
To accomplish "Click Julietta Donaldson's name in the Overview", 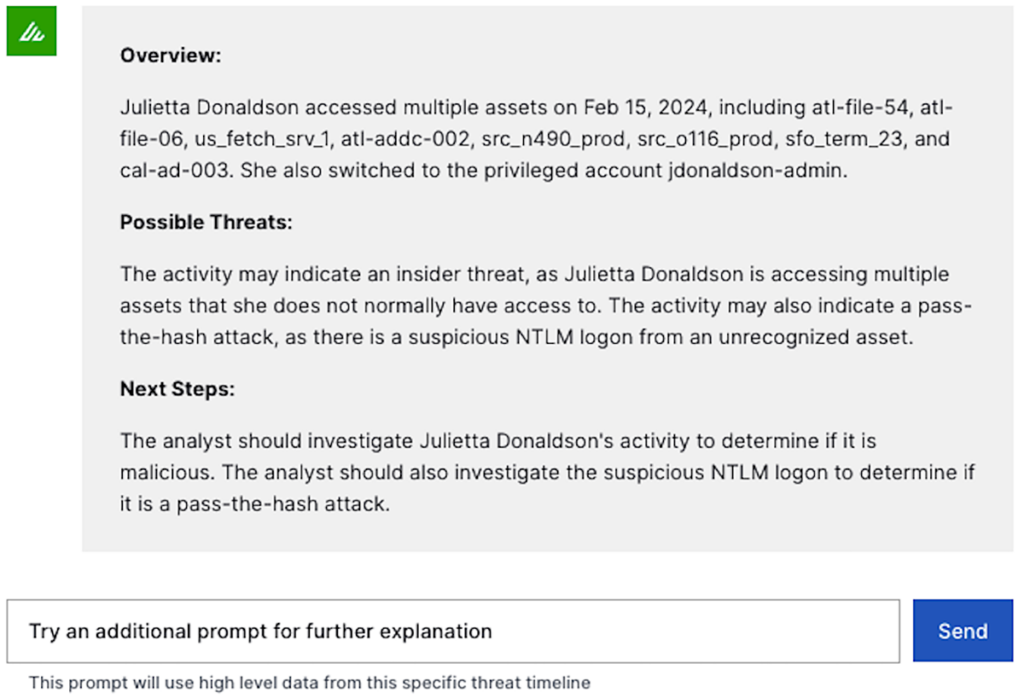I will (212, 107).
